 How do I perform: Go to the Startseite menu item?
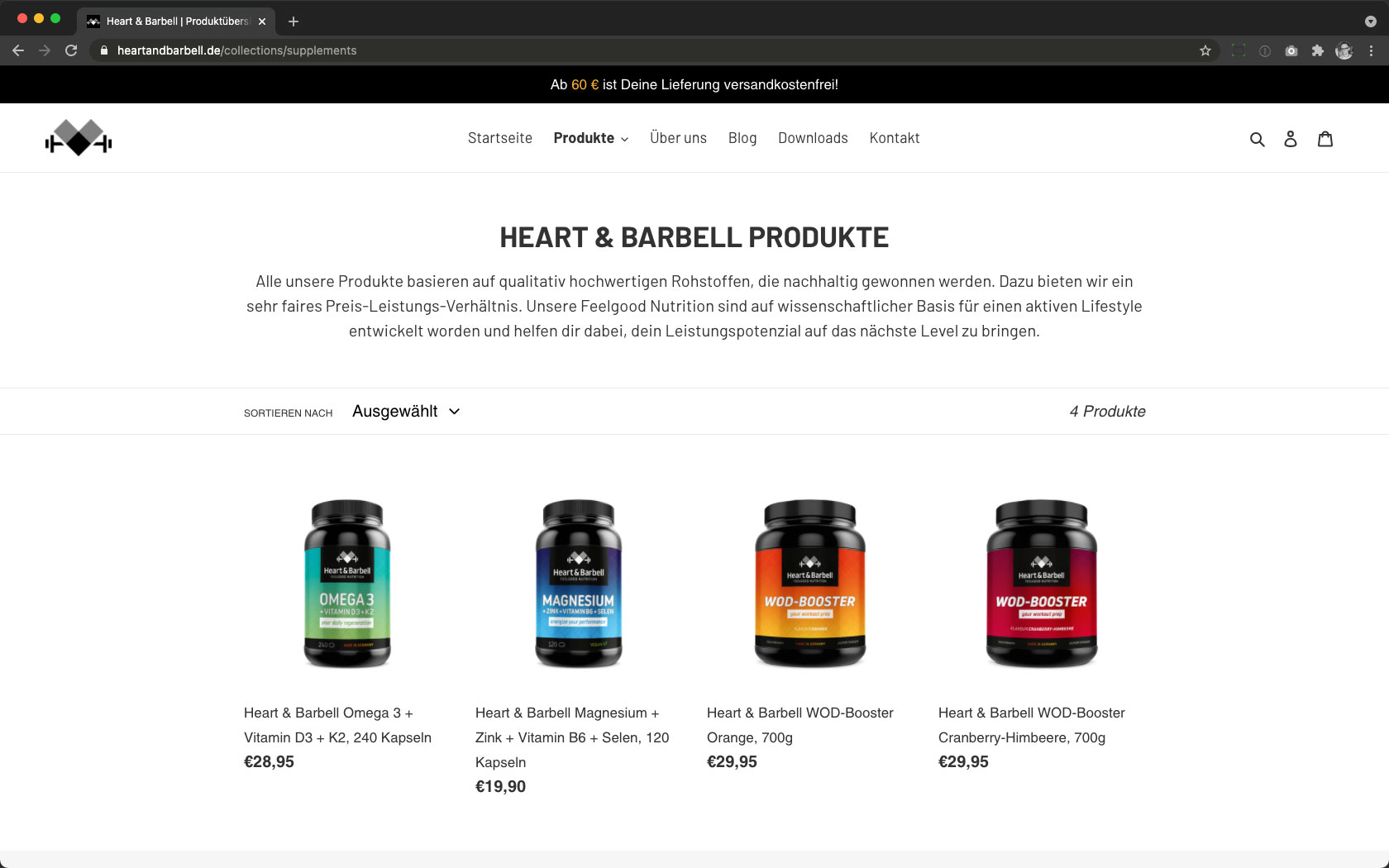pos(500,138)
